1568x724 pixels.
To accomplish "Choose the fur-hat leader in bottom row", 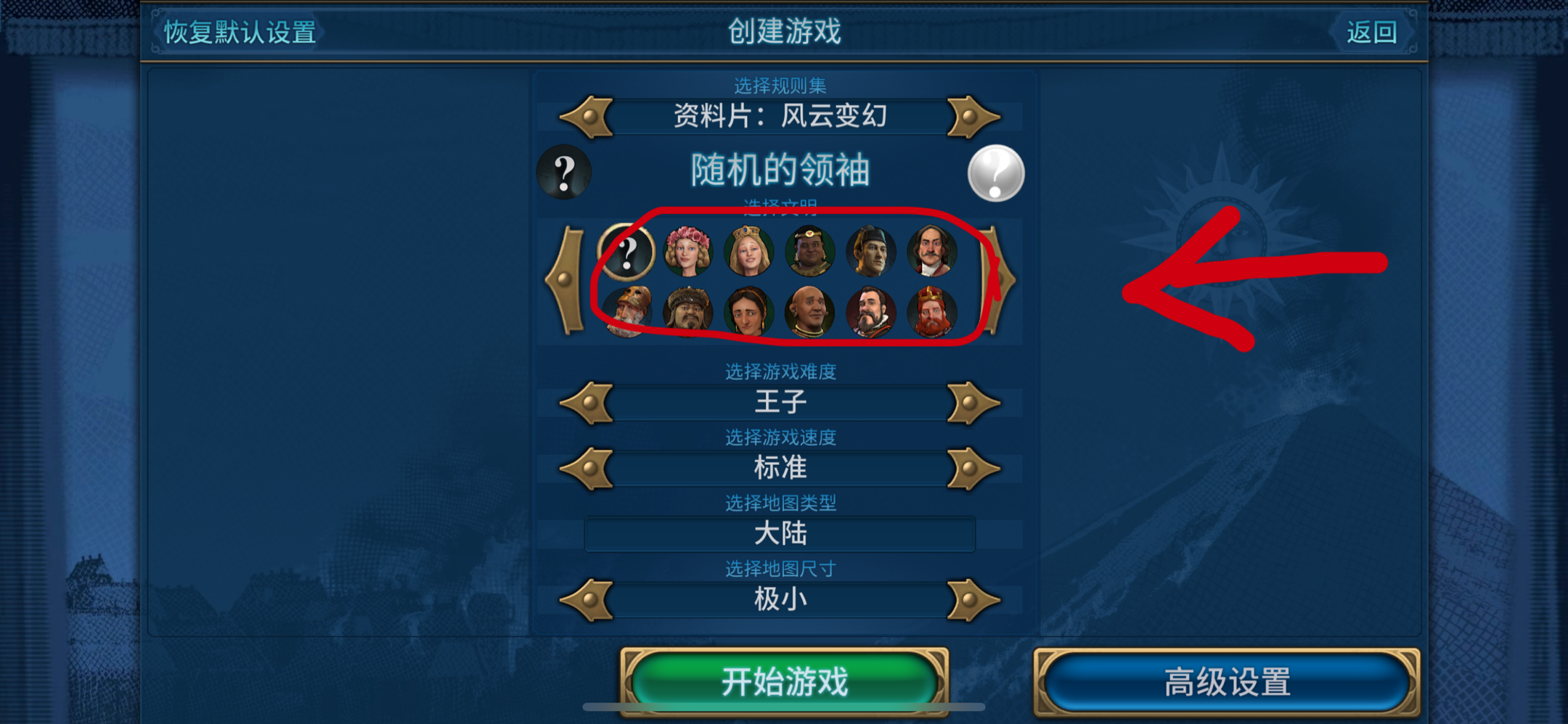I will [688, 312].
